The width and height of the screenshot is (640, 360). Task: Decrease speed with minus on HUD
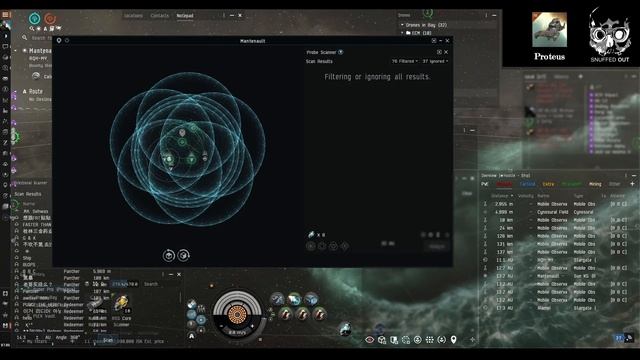tap(222, 326)
